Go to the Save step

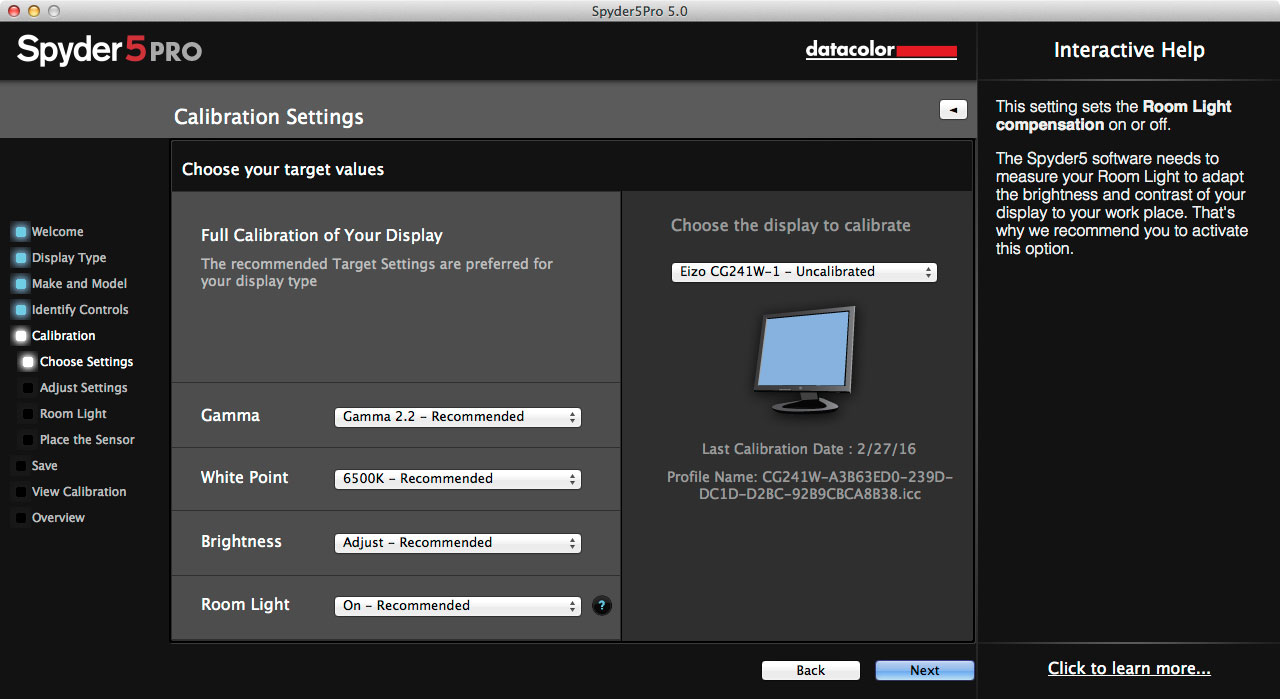(45, 466)
